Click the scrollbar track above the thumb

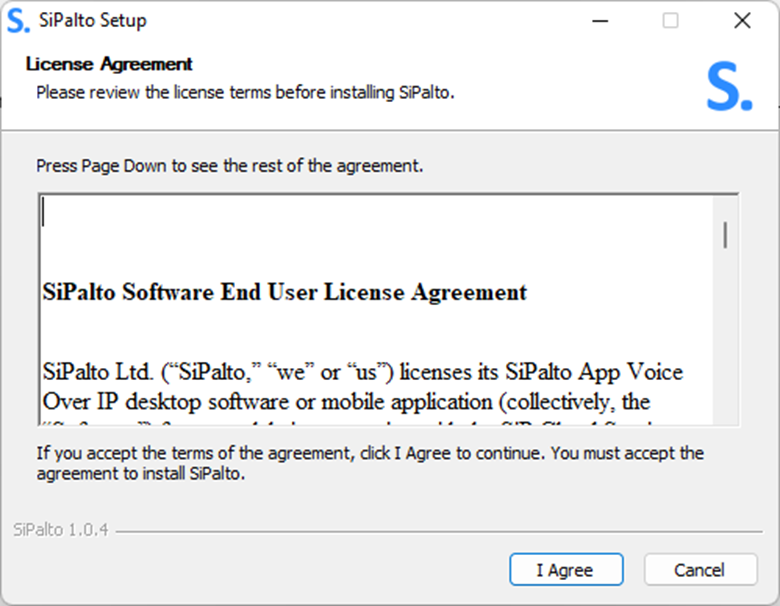pyautogui.click(x=725, y=209)
